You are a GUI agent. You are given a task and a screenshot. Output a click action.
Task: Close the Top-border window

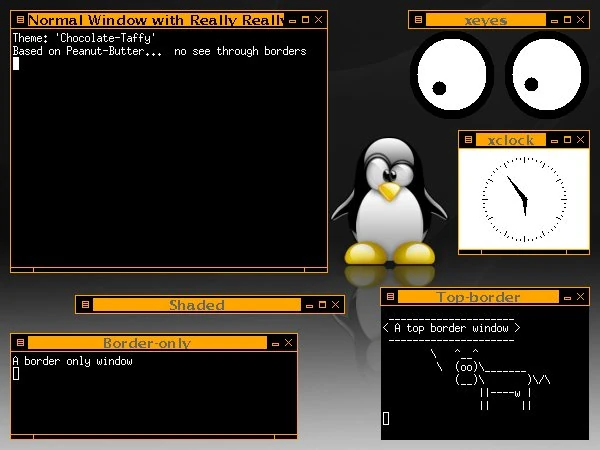(580, 297)
